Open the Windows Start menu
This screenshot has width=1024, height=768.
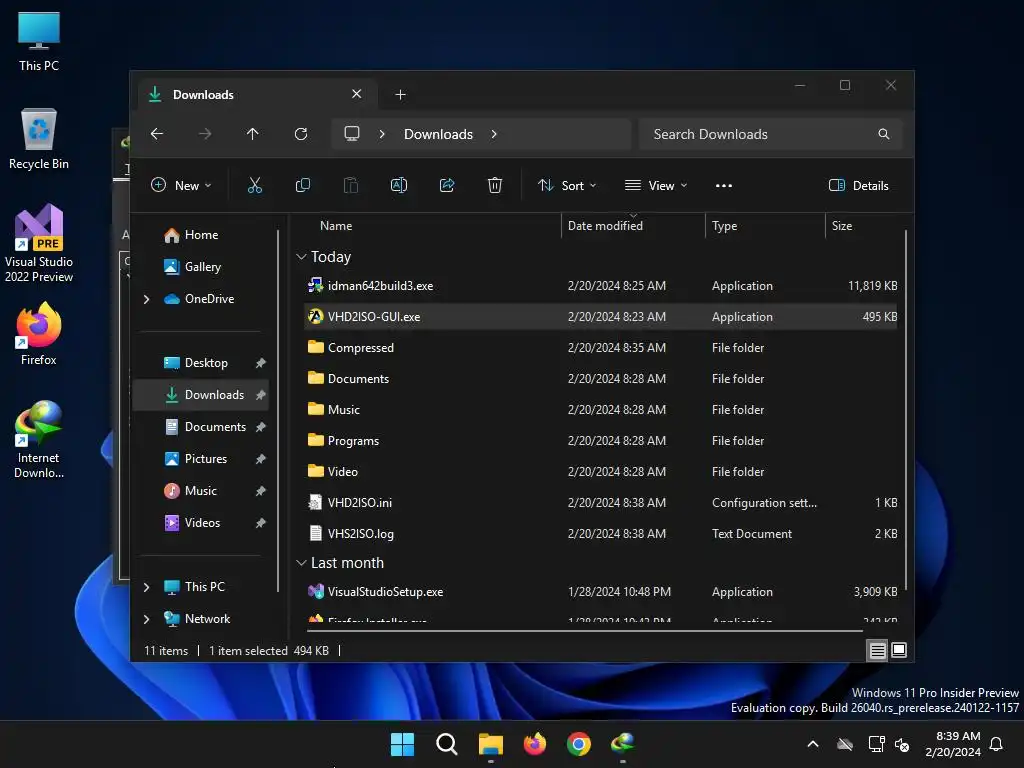coord(402,744)
